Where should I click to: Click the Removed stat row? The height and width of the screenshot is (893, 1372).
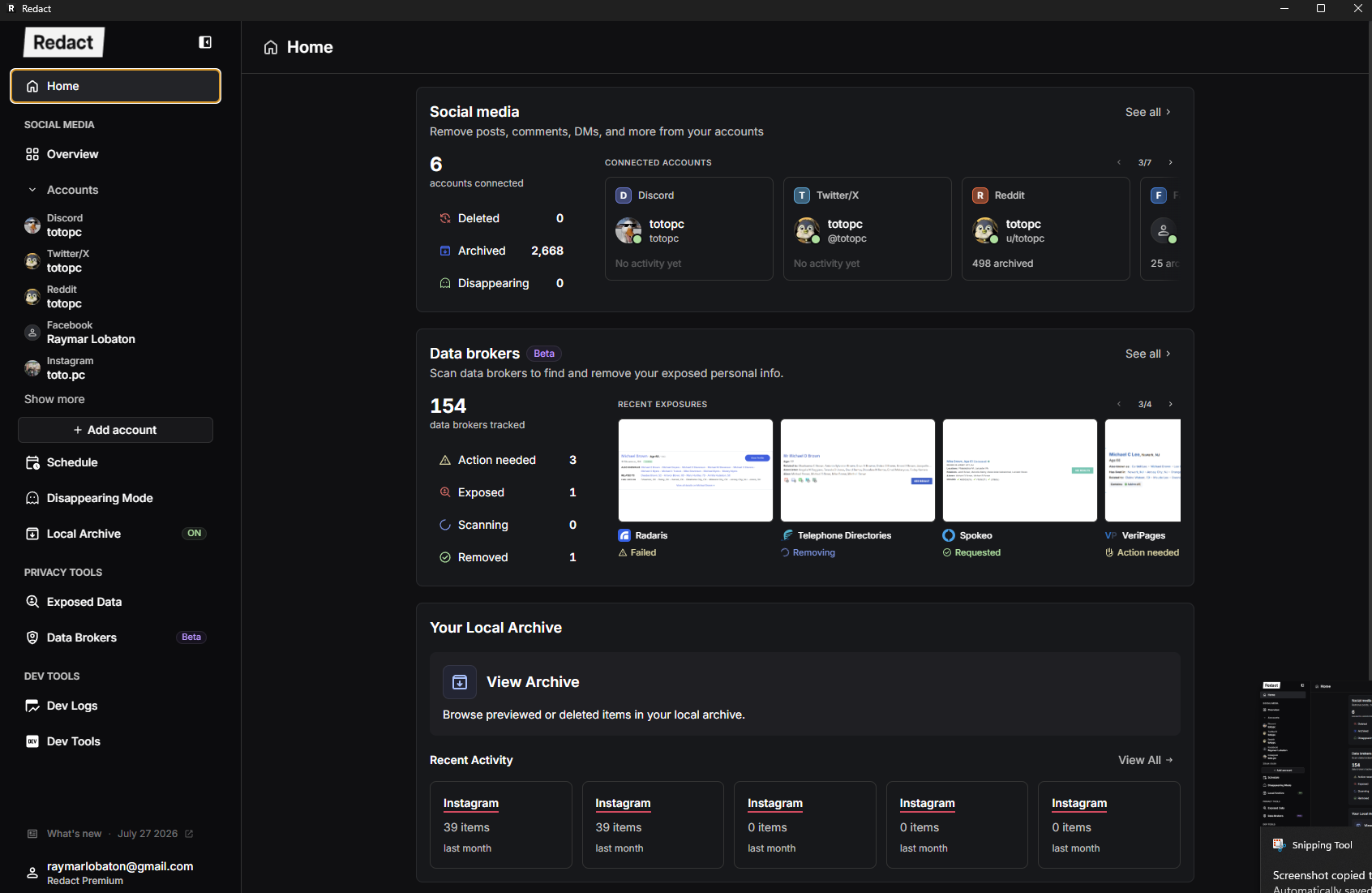point(508,557)
